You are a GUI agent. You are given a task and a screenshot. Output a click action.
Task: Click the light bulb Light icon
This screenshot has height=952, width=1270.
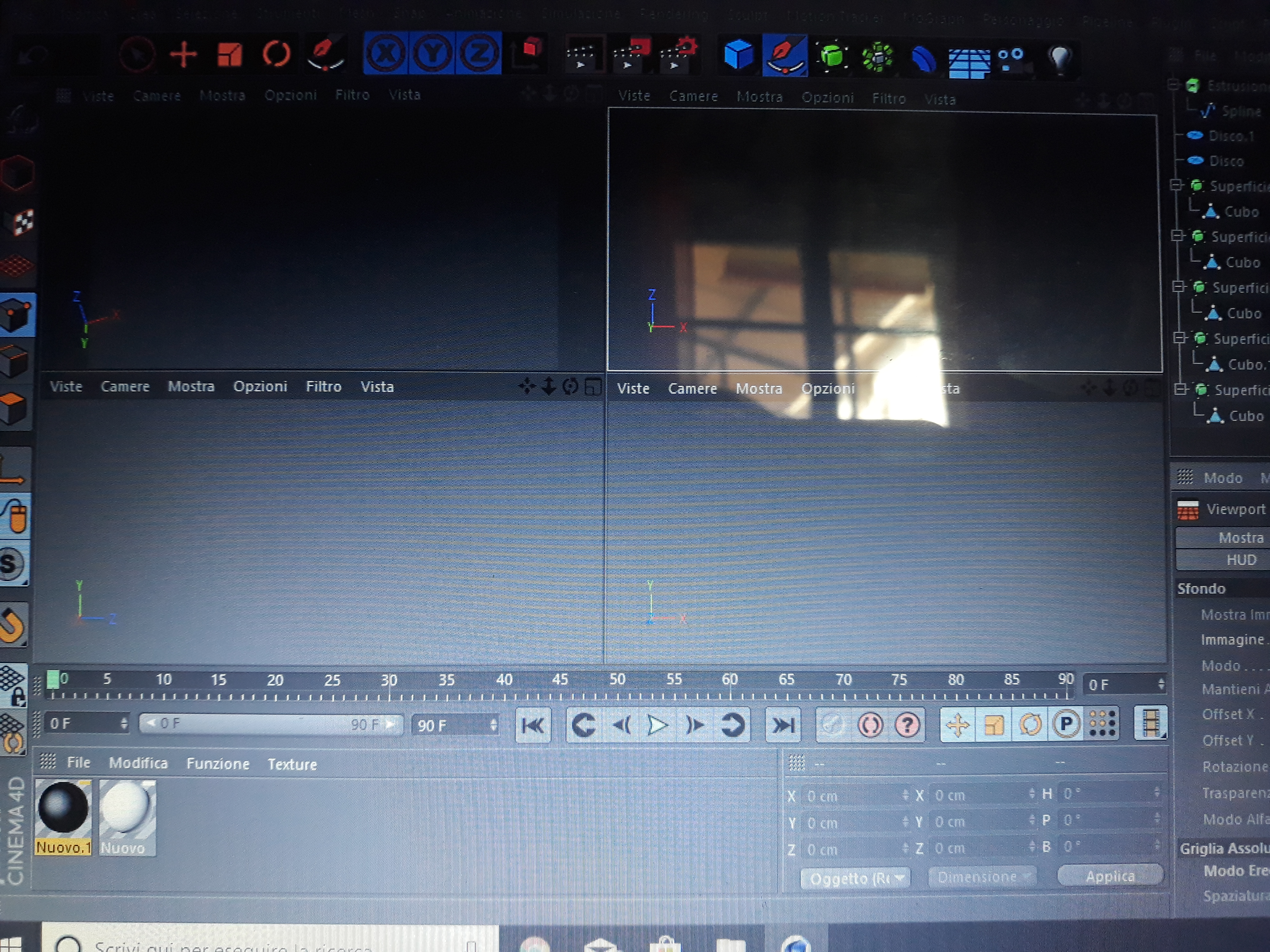pos(1060,58)
